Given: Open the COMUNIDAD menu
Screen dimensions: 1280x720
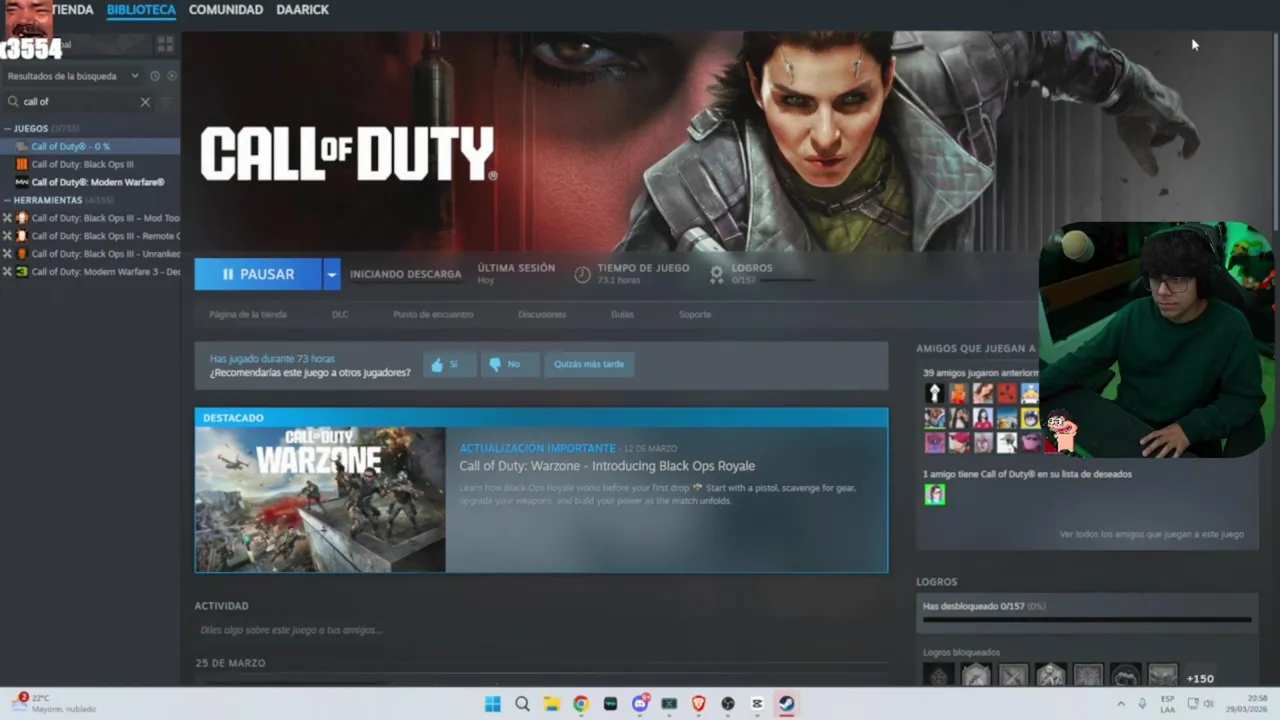Looking at the screenshot, I should coord(226,10).
